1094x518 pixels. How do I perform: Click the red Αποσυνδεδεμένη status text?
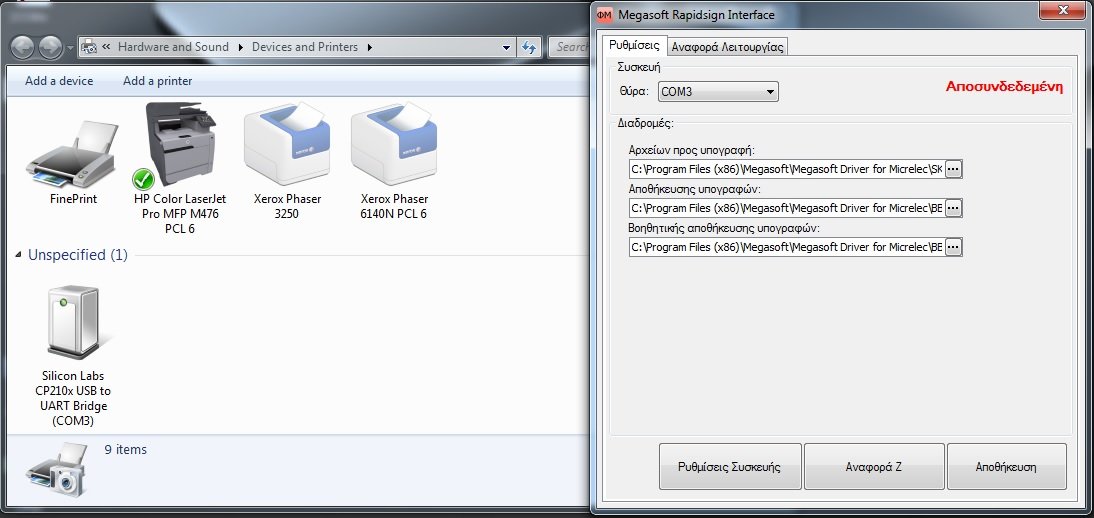tap(1004, 87)
